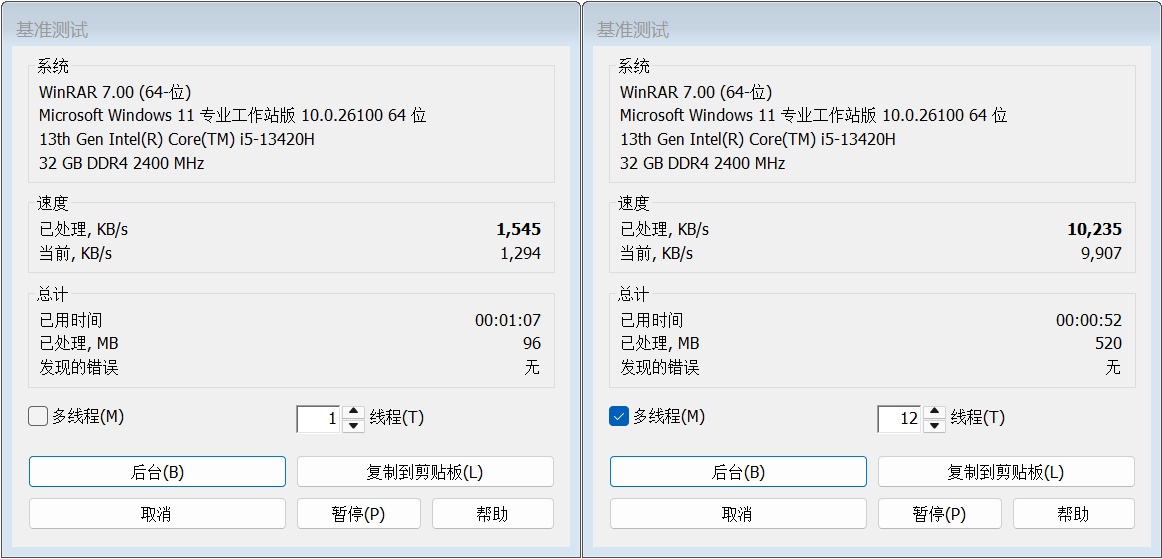This screenshot has width=1162, height=559.
Task: Click 复制到剪贴板(L) in the 10,235 KB/s dialog
Action: [x=1006, y=472]
